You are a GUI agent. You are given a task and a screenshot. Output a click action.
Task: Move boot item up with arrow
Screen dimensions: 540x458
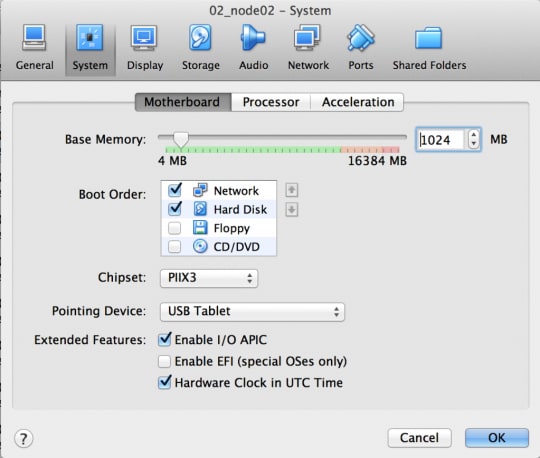[x=292, y=190]
